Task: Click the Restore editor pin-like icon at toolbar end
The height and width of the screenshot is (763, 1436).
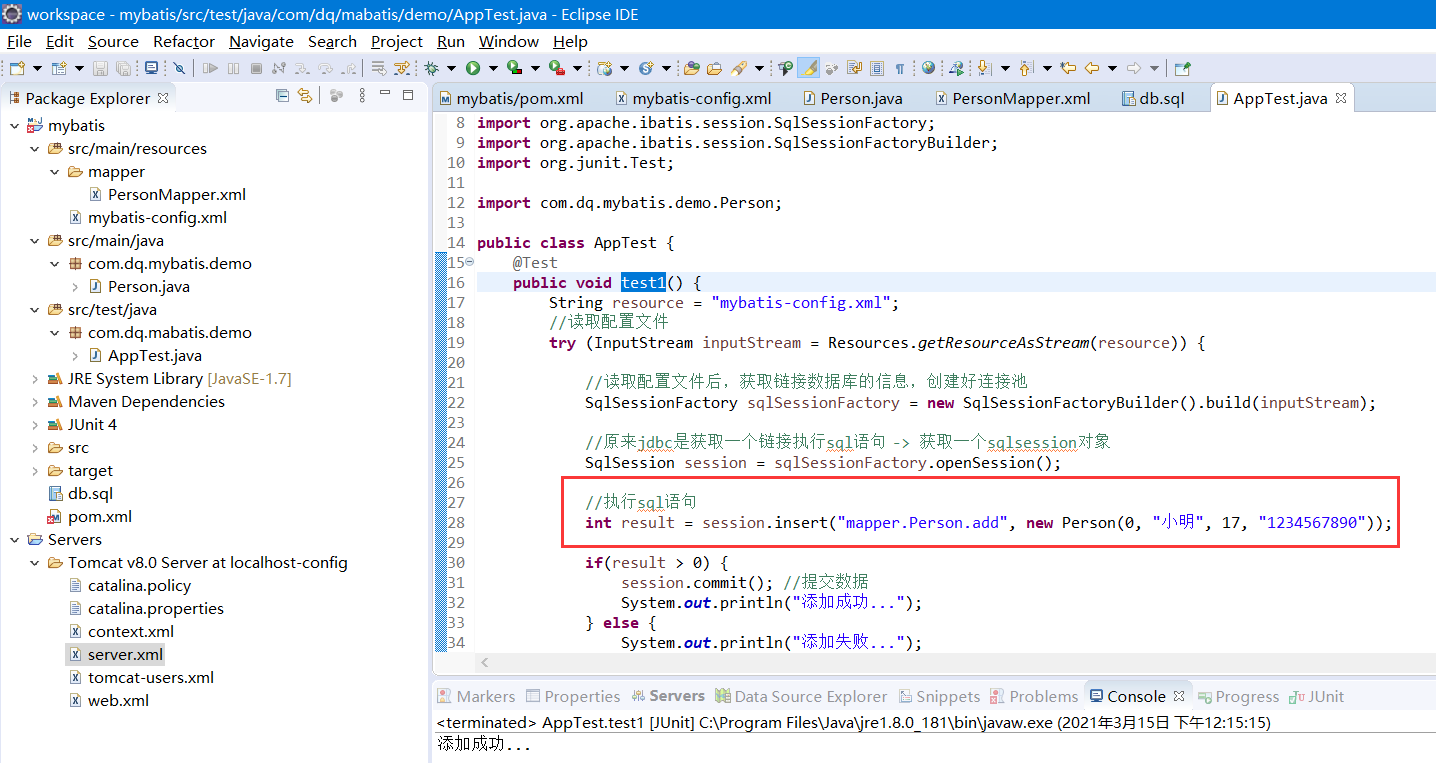Action: point(1183,68)
